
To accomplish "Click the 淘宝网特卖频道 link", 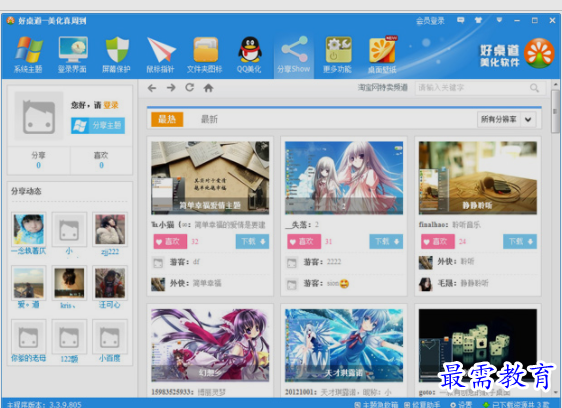I will 382,87.
